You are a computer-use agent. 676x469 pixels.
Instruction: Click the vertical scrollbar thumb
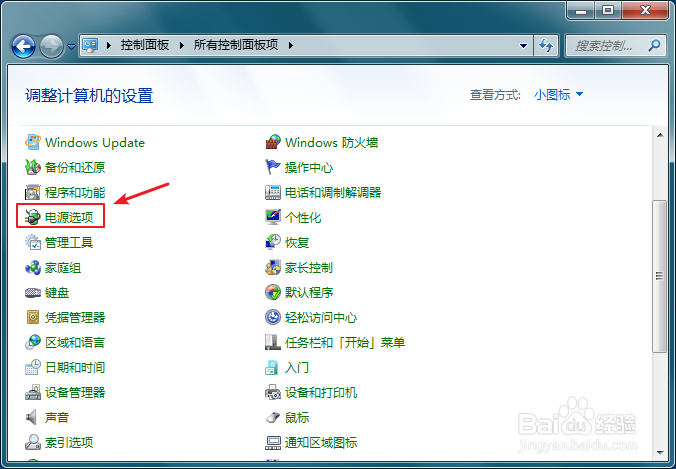[x=660, y=276]
